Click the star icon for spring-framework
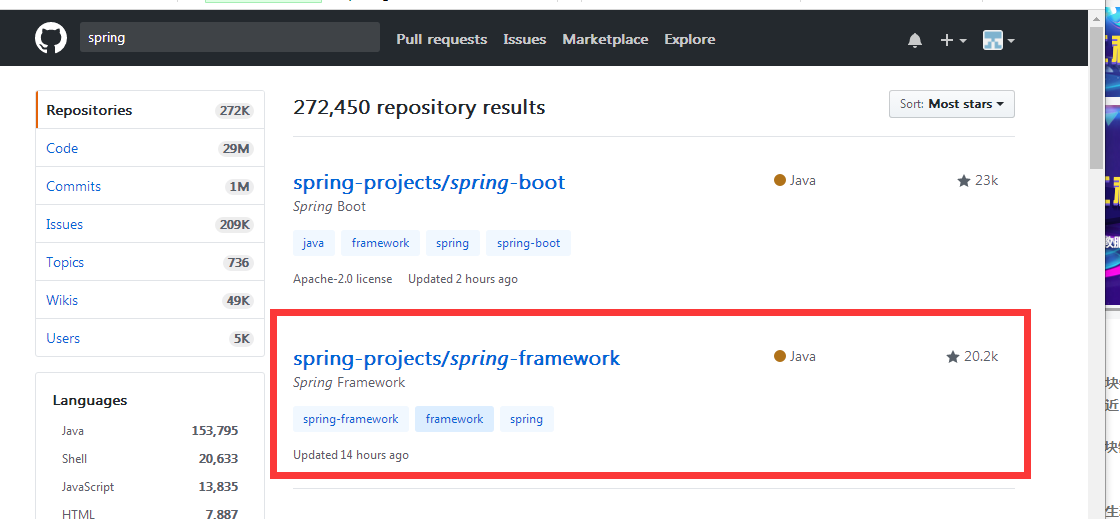The height and width of the screenshot is (519, 1120). pyautogui.click(x=952, y=357)
